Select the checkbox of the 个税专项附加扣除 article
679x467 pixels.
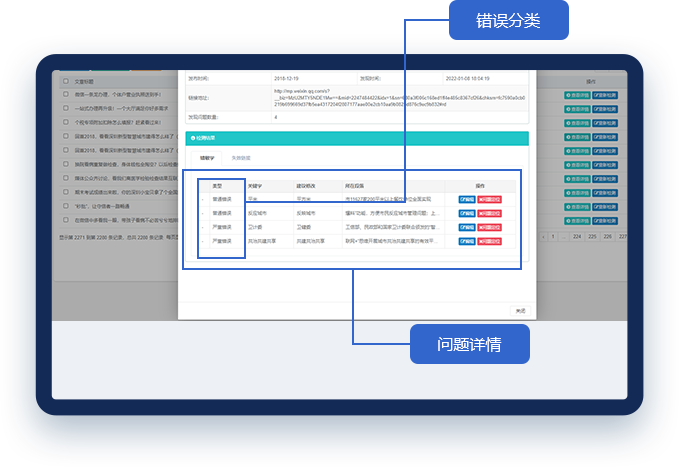(x=66, y=122)
